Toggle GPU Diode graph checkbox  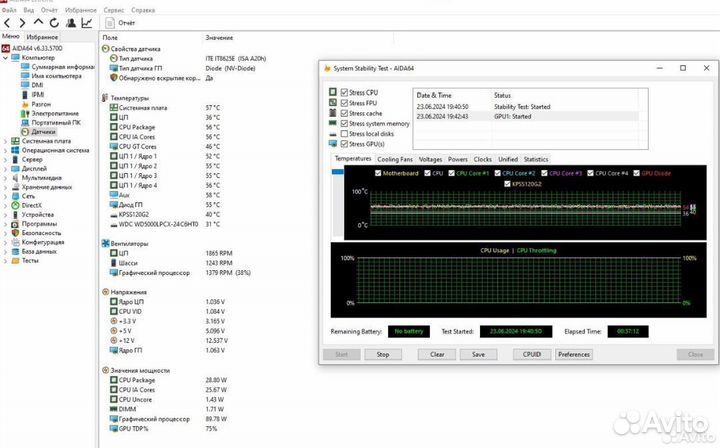[636, 173]
